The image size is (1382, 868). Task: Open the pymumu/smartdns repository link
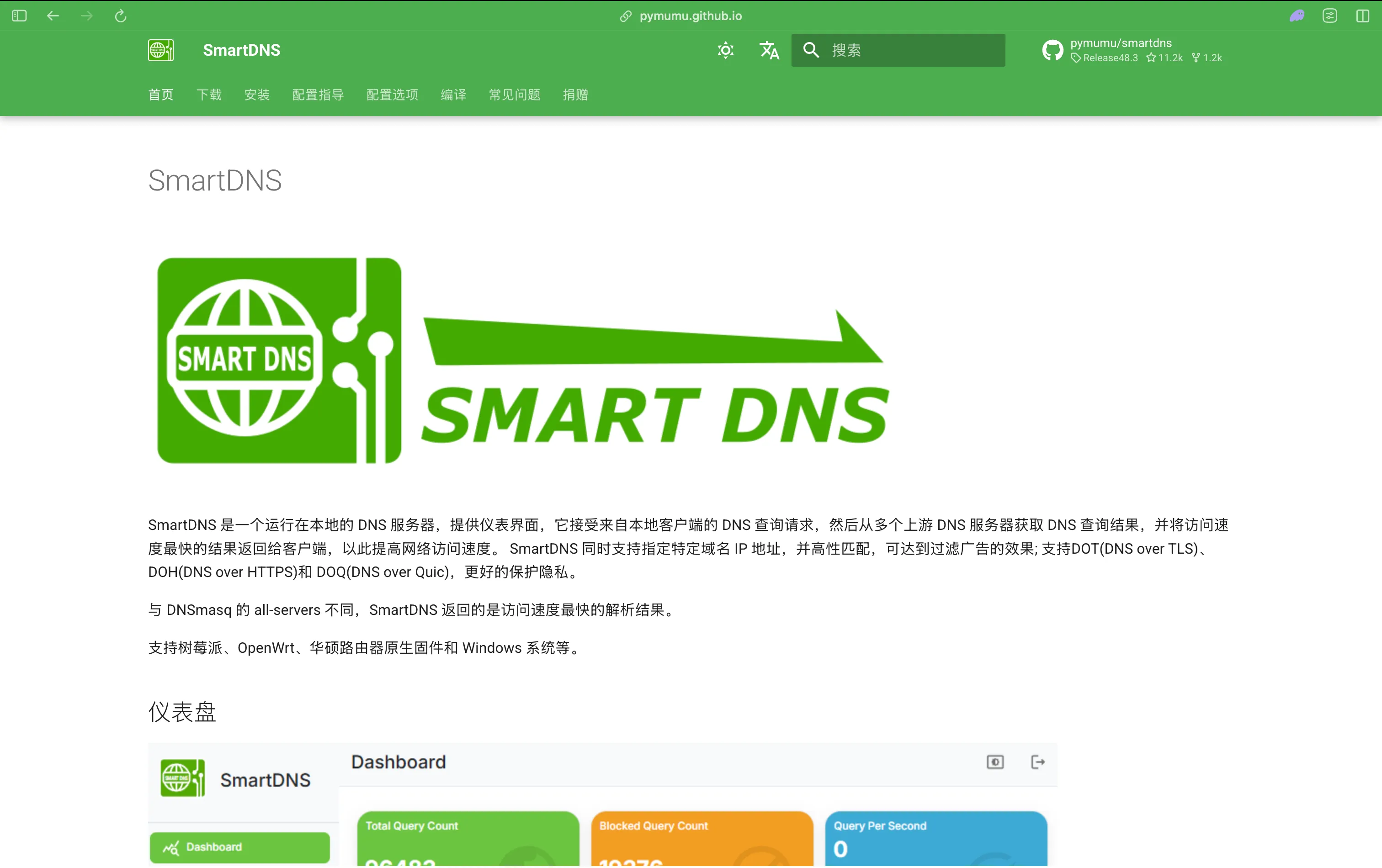tap(1121, 43)
